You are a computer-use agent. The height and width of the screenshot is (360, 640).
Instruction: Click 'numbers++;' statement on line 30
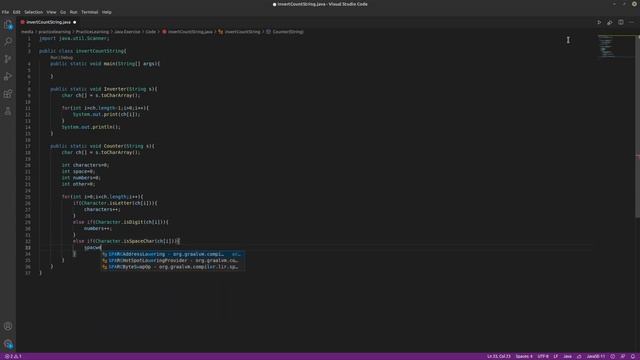pyautogui.click(x=98, y=229)
